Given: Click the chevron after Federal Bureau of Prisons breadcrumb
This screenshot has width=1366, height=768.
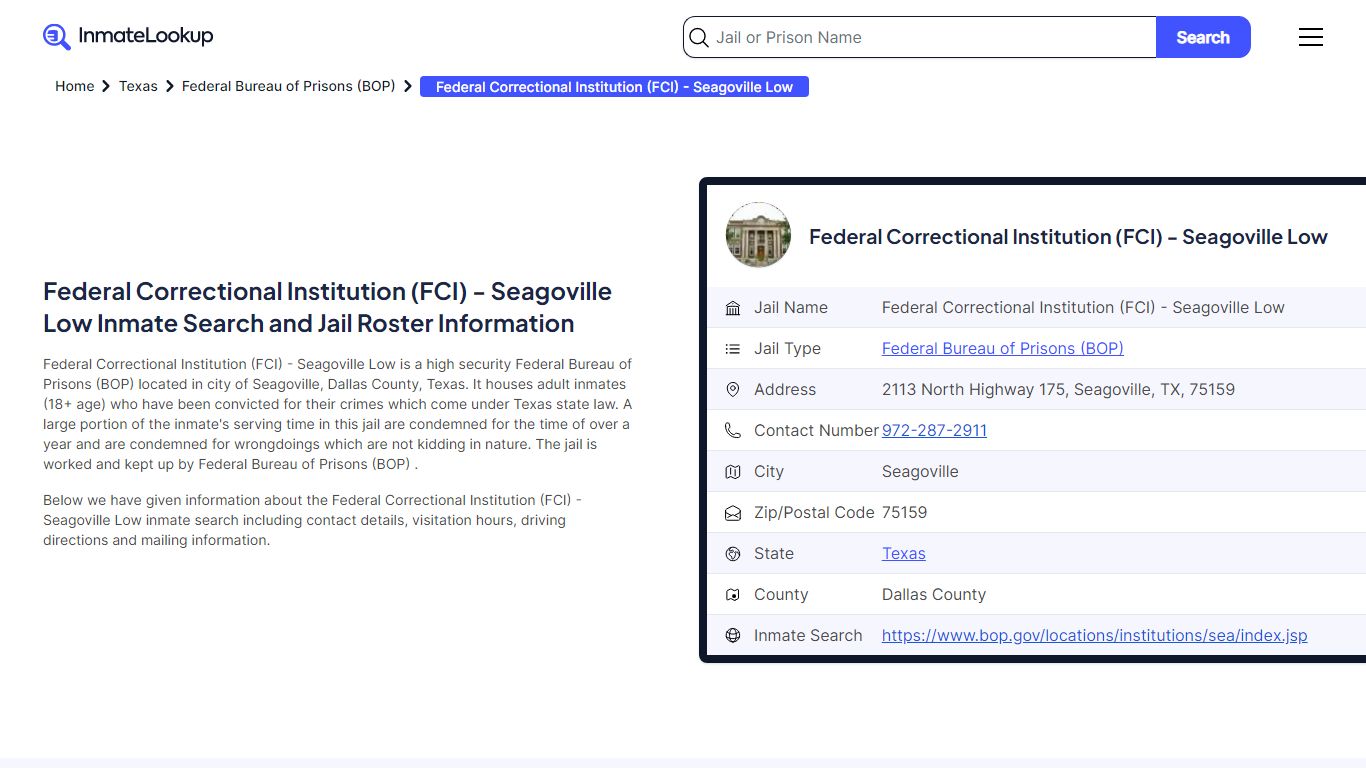Looking at the screenshot, I should coord(407,87).
